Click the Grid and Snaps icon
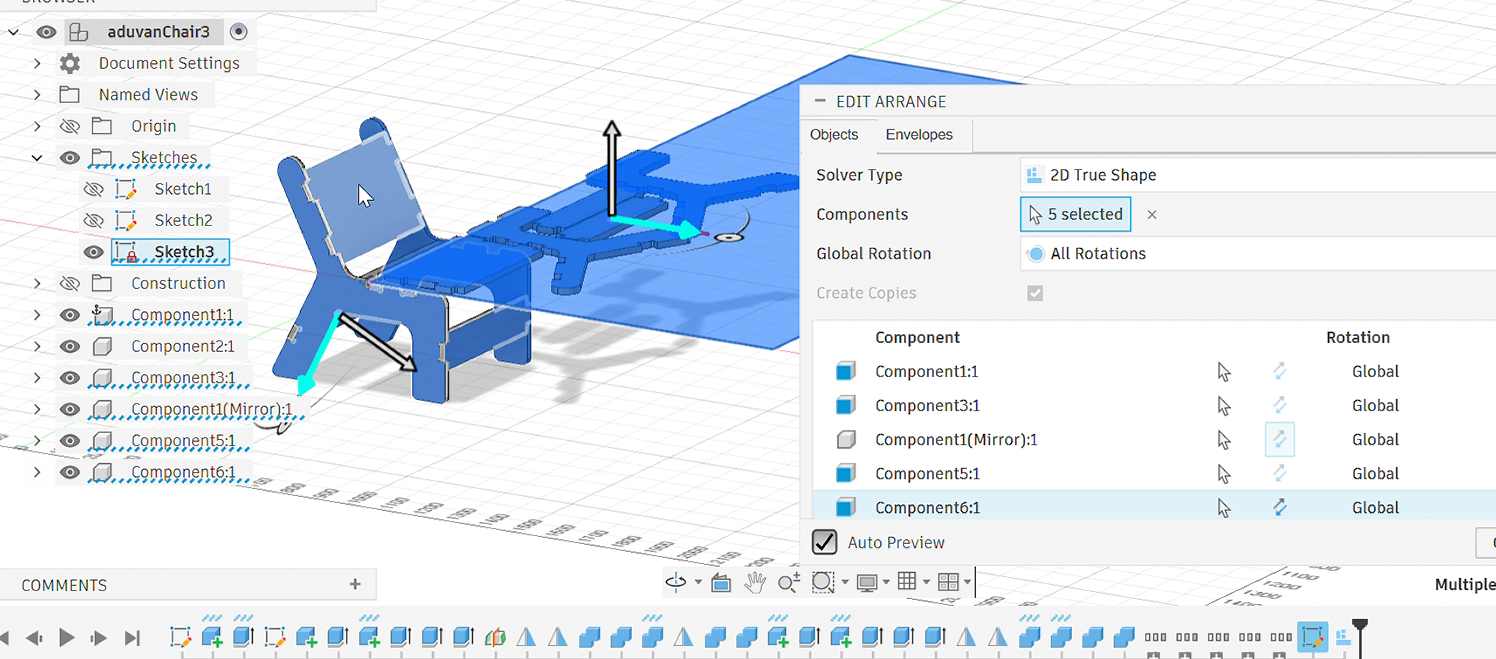Screen dimensions: 1496x659 (x=907, y=582)
